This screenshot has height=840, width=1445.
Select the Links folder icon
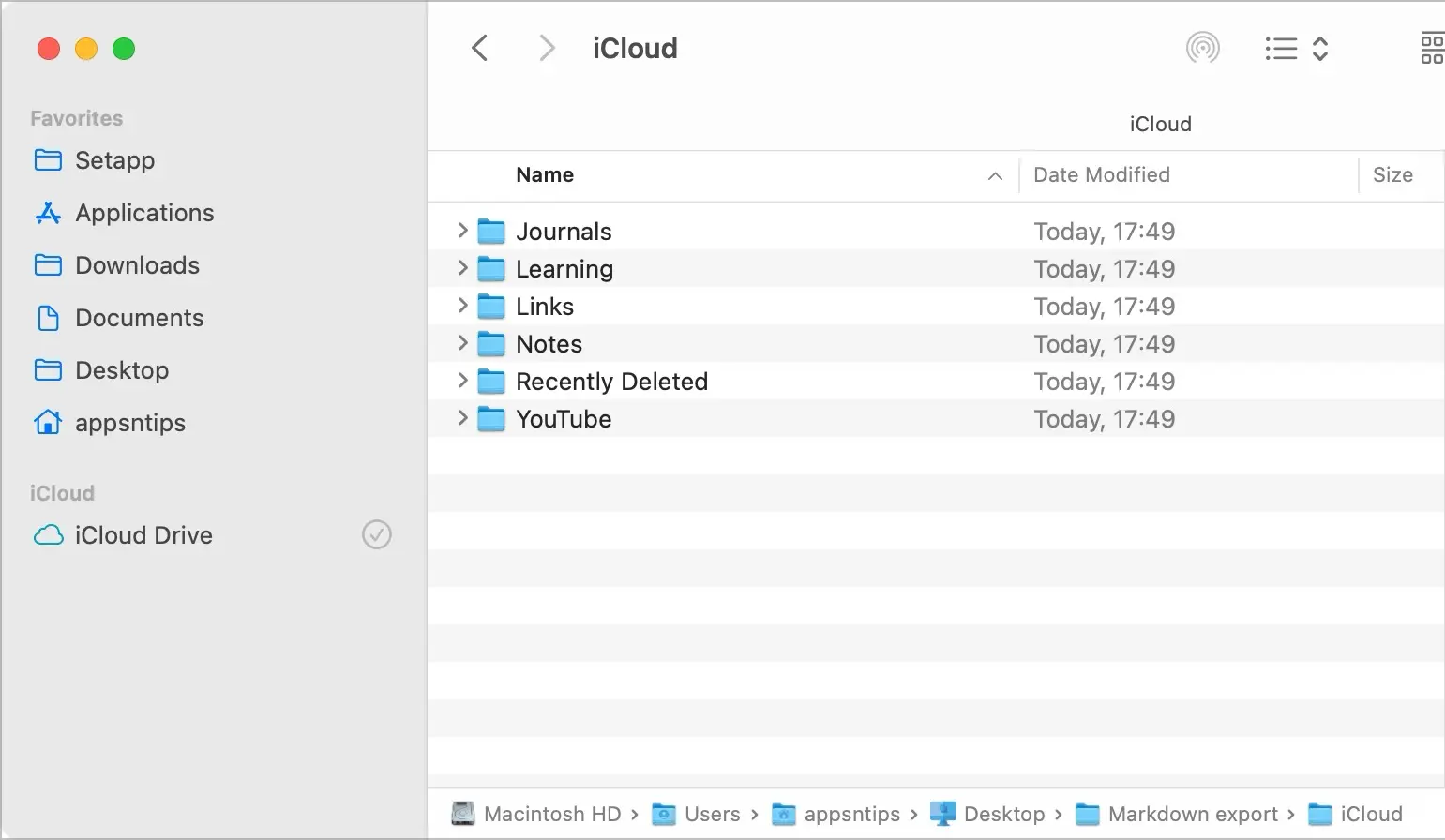(x=491, y=307)
